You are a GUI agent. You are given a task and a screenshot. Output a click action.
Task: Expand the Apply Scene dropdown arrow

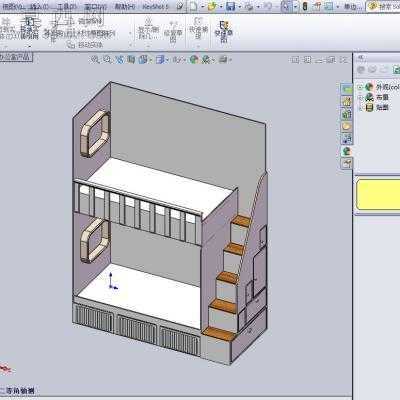coord(213,60)
